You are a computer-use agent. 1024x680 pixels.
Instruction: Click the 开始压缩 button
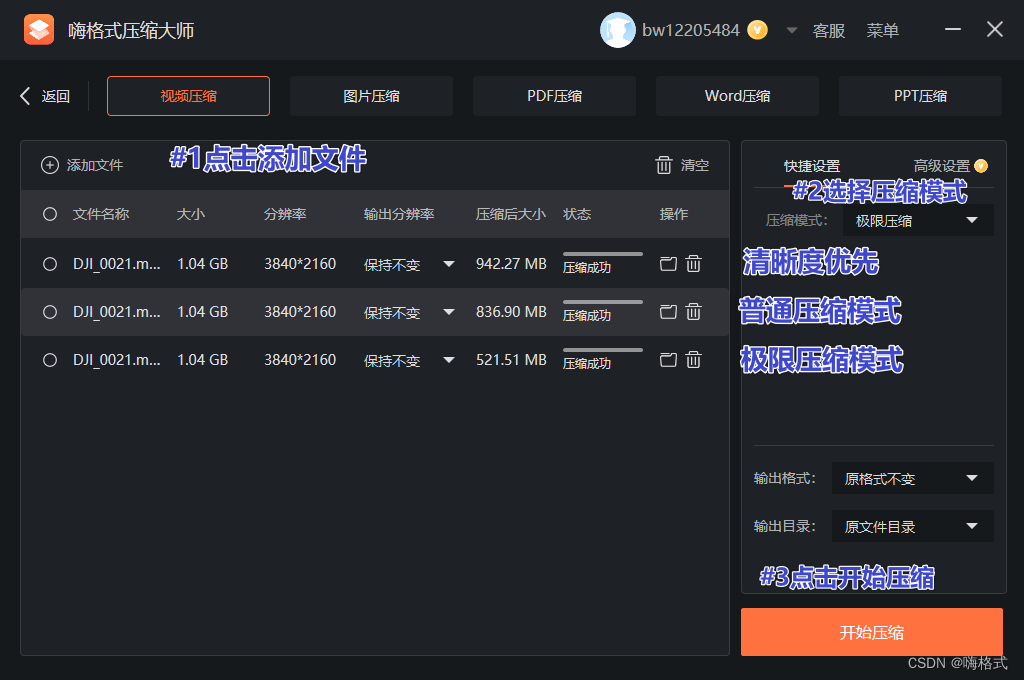click(x=872, y=632)
